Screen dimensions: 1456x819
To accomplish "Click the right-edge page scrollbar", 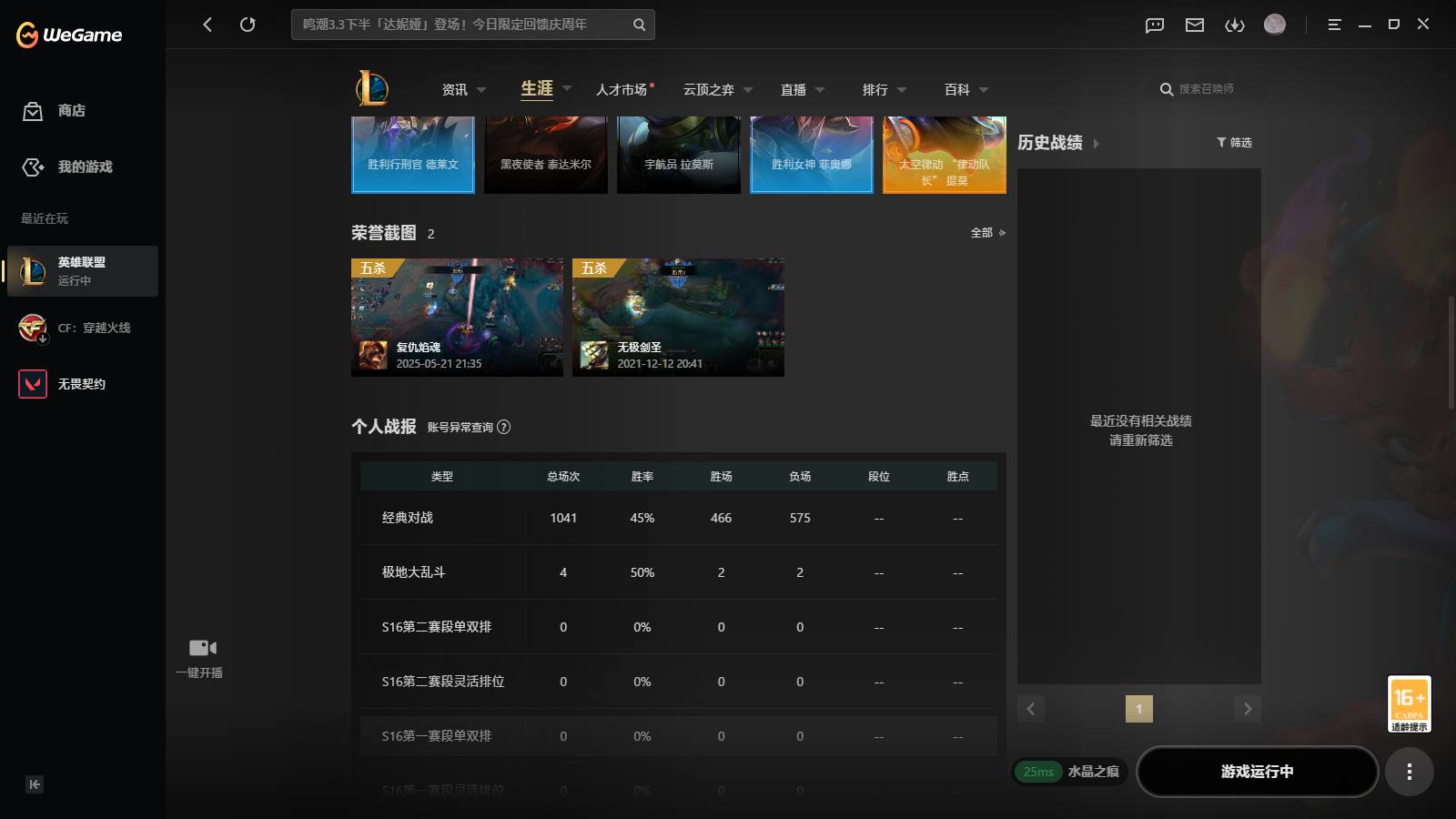I will 1451,352.
